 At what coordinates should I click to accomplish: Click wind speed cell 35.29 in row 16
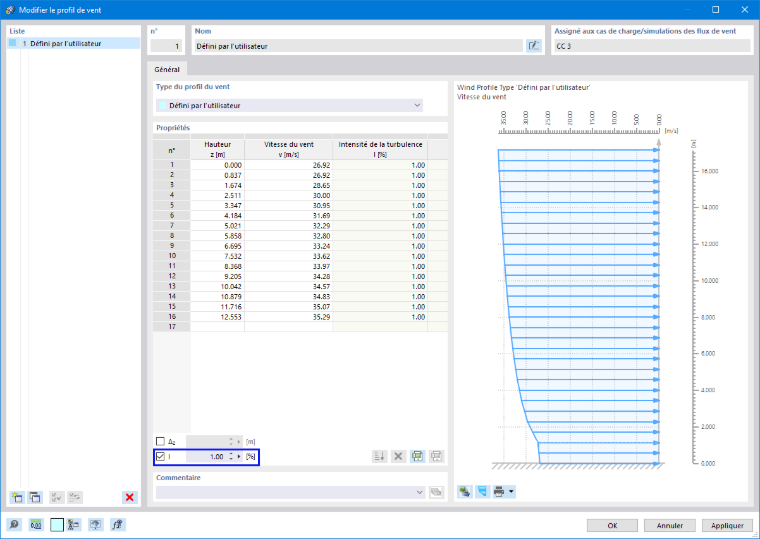point(288,317)
